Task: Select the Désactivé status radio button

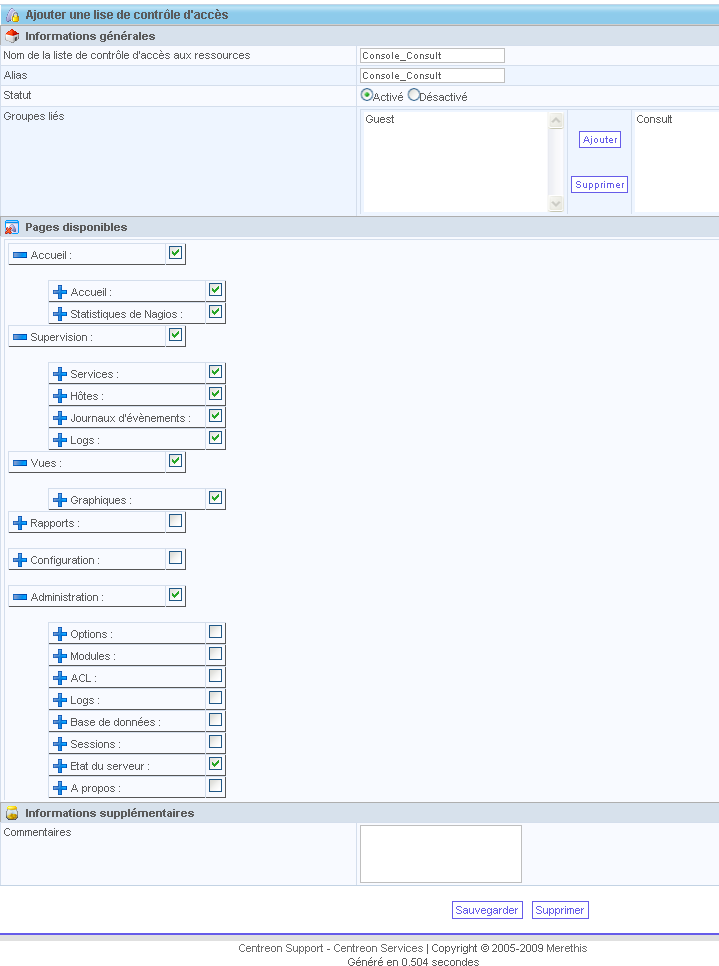Action: point(414,96)
